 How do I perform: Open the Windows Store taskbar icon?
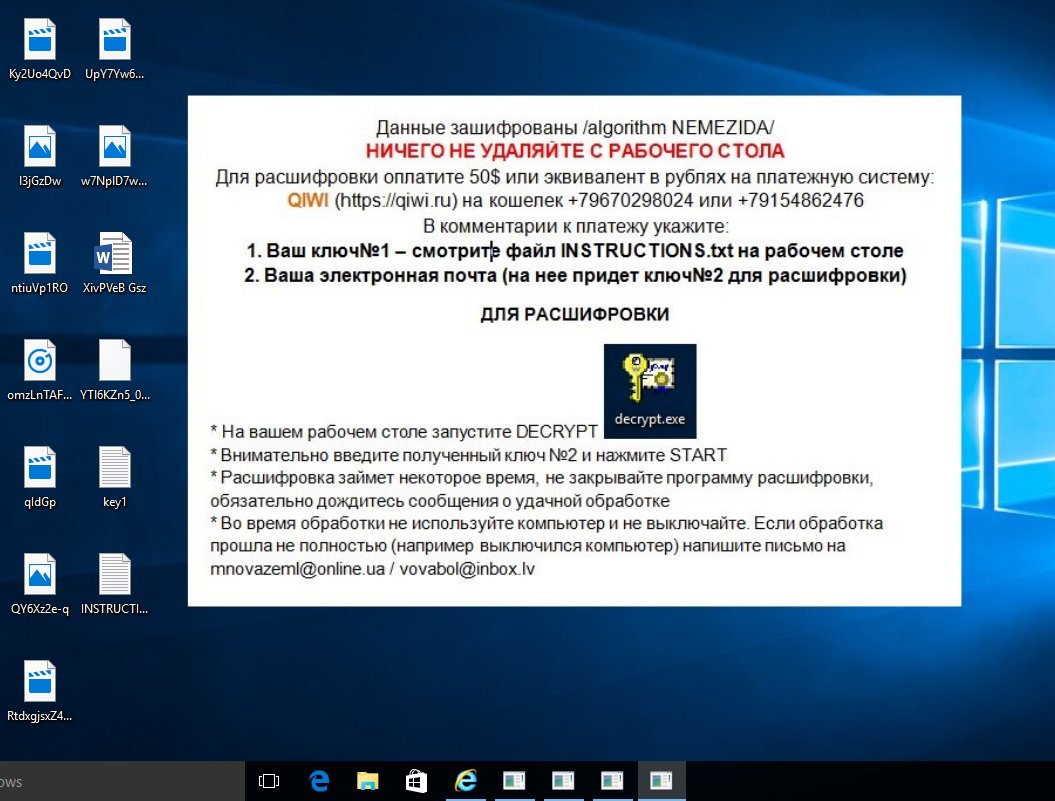(416, 781)
